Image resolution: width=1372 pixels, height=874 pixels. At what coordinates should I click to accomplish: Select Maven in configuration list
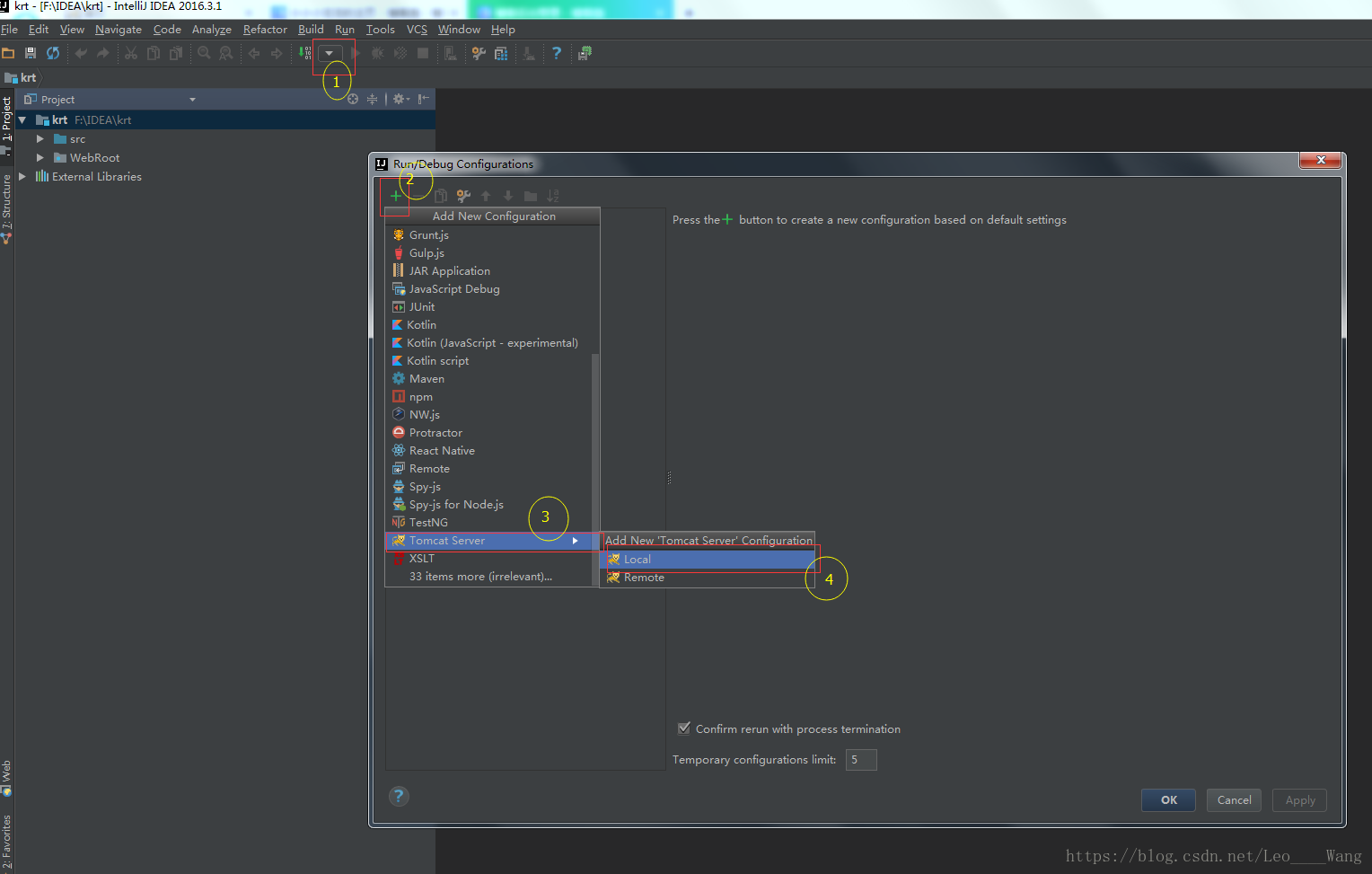pyautogui.click(x=488, y=379)
